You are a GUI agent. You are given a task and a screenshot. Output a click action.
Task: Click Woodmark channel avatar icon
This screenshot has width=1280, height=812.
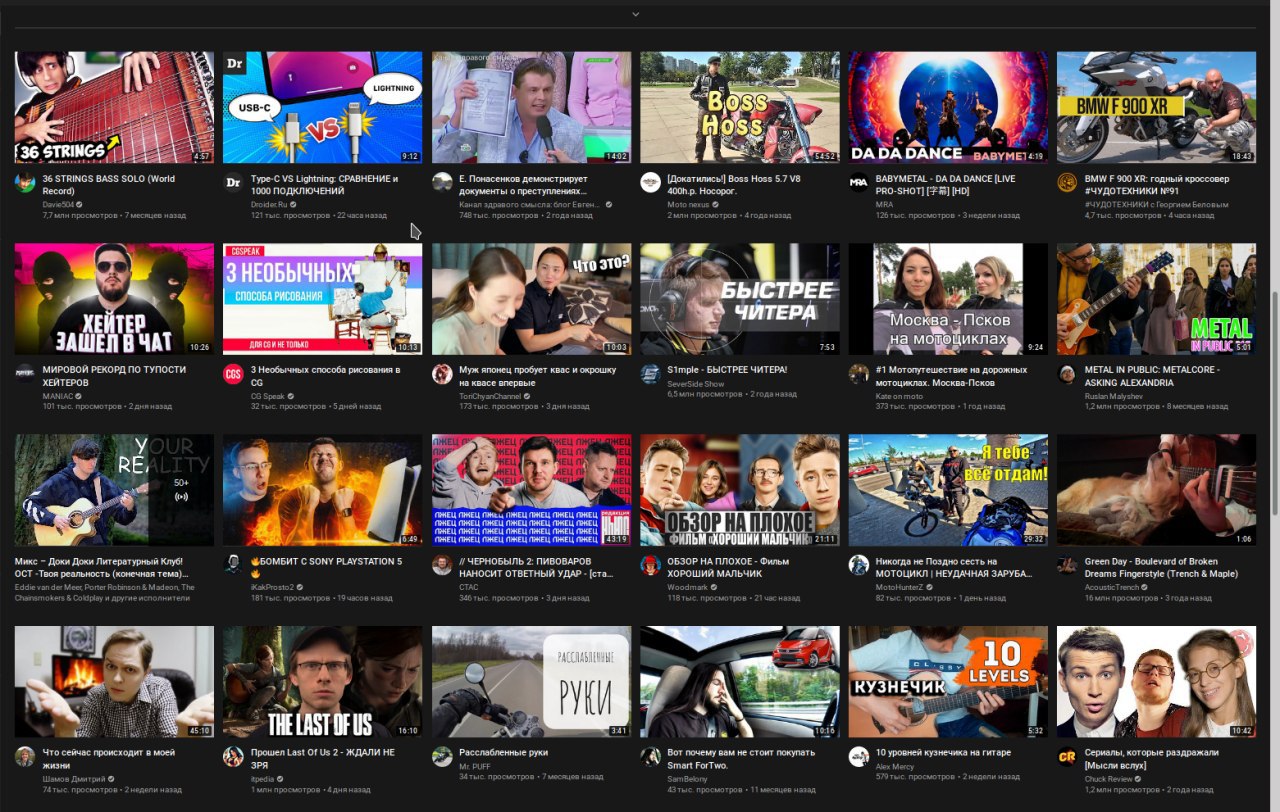650,565
